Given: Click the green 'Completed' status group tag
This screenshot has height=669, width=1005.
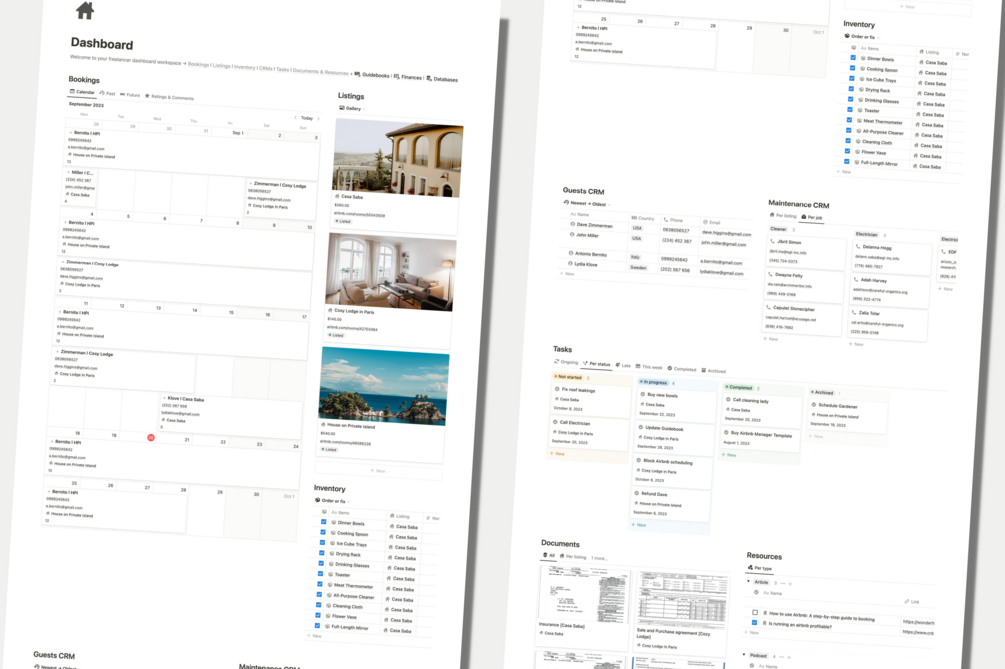Looking at the screenshot, I should pos(738,388).
